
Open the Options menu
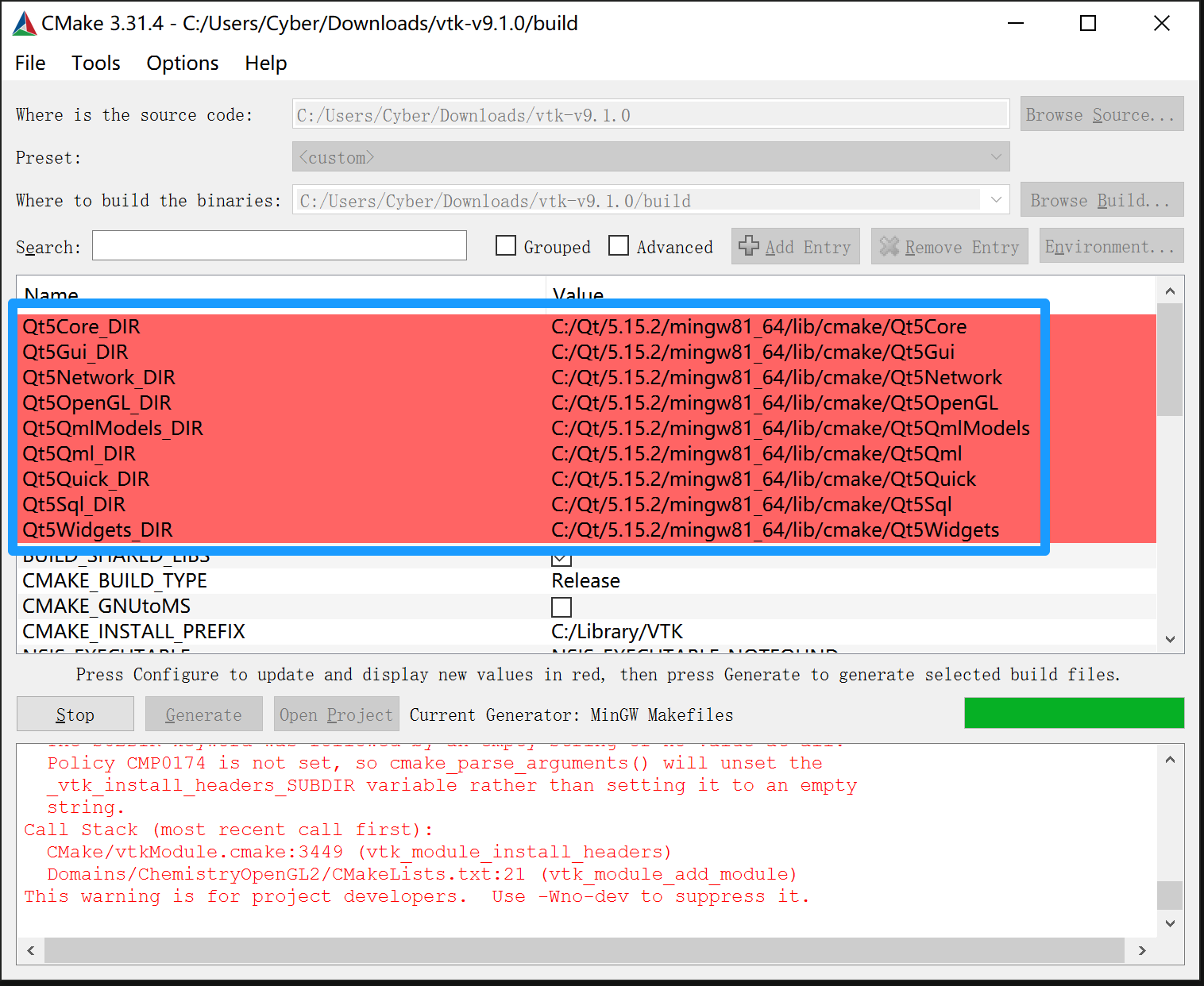click(x=183, y=64)
